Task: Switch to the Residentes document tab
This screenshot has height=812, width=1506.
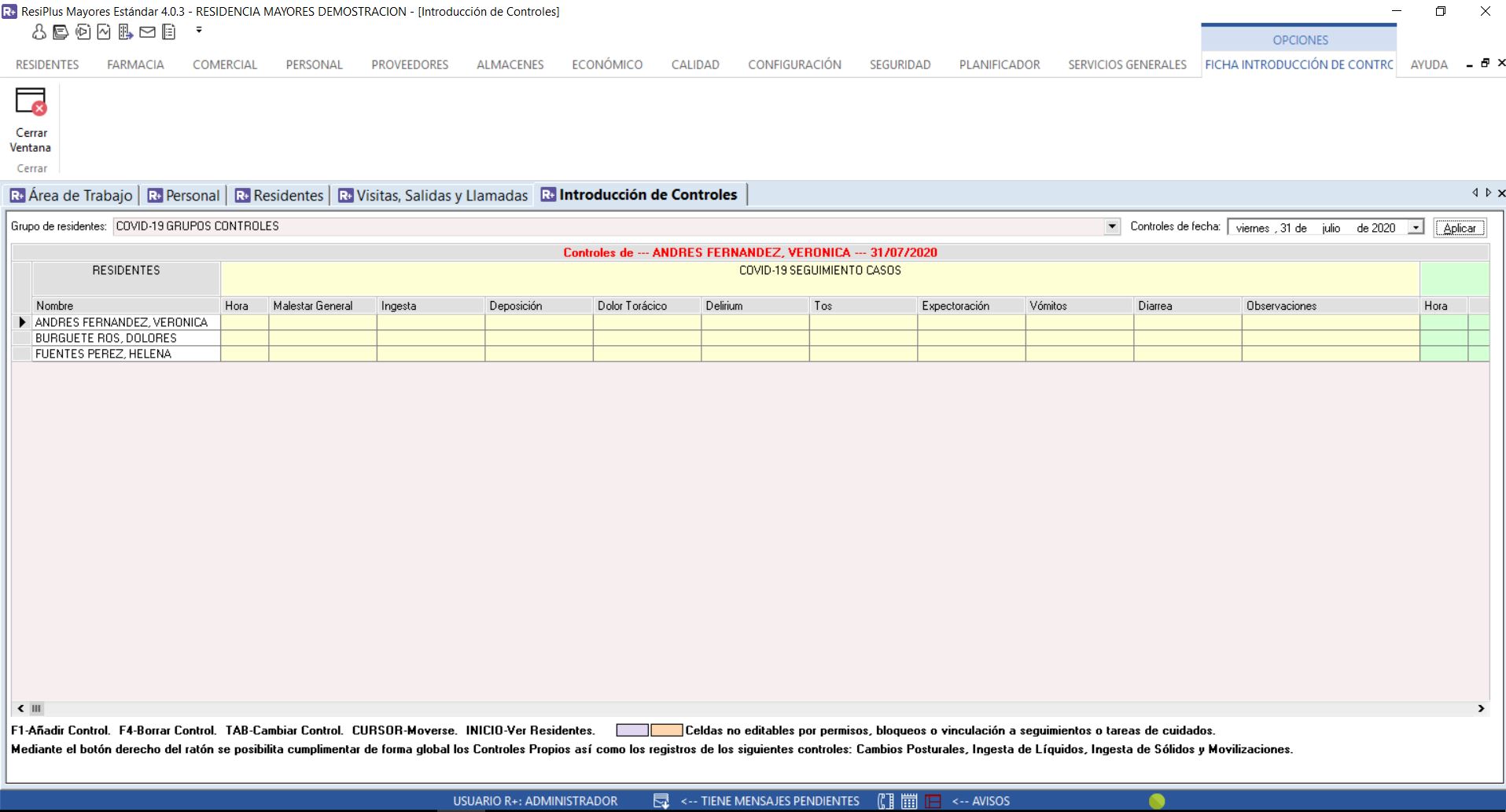Action: click(279, 195)
